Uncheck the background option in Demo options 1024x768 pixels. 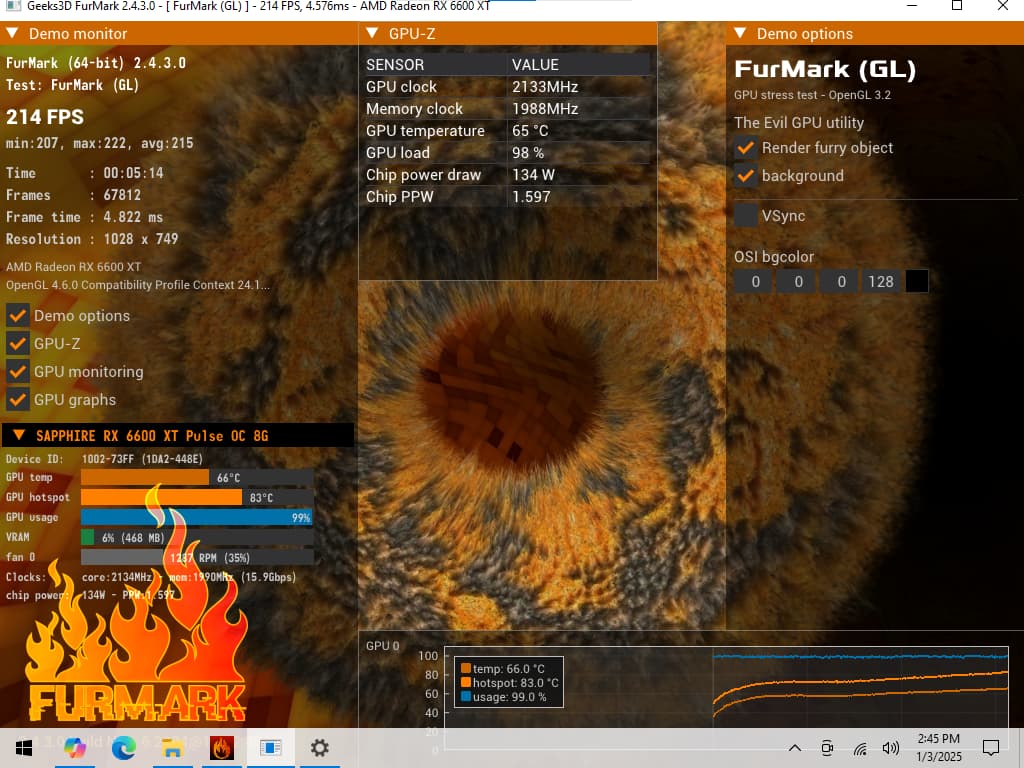pyautogui.click(x=745, y=175)
